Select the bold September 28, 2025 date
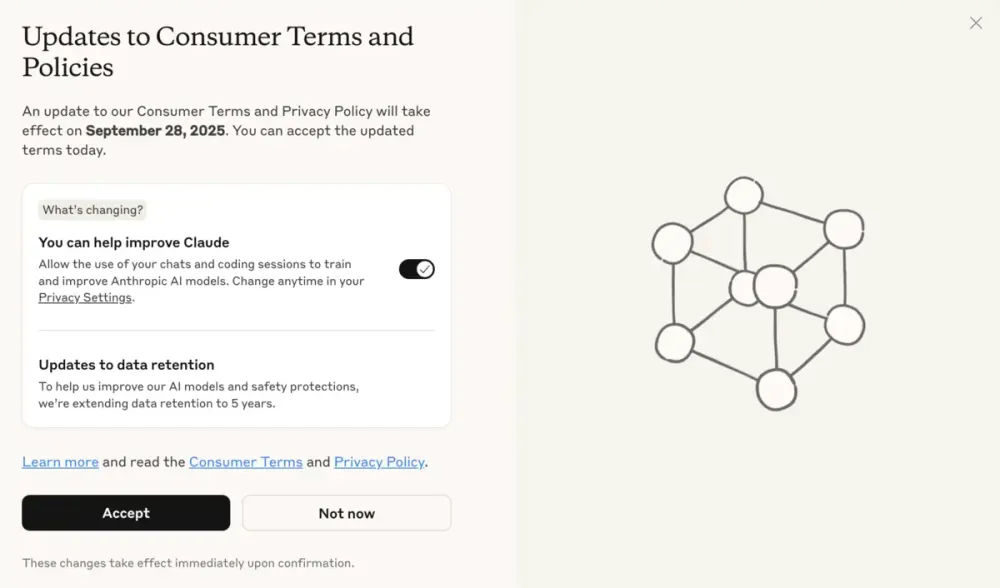Image resolution: width=1000 pixels, height=588 pixels. (153, 130)
